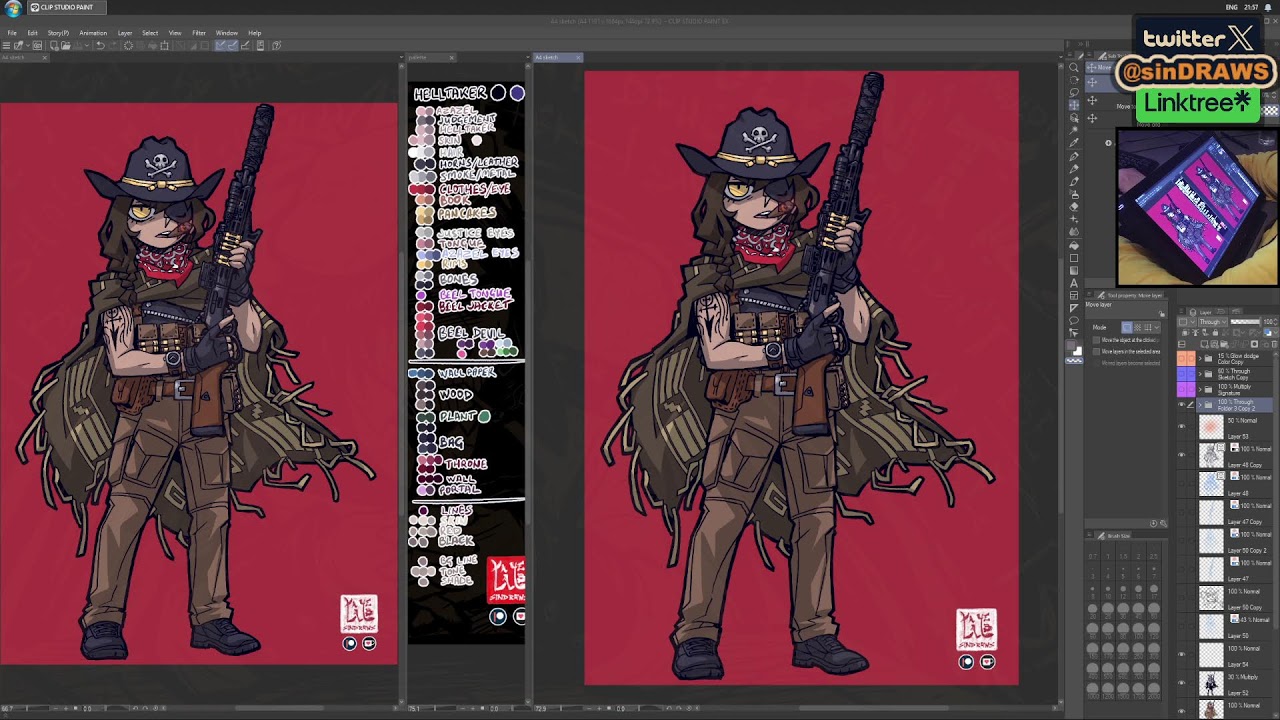Open the Animation menu
The image size is (1280, 720).
point(93,33)
